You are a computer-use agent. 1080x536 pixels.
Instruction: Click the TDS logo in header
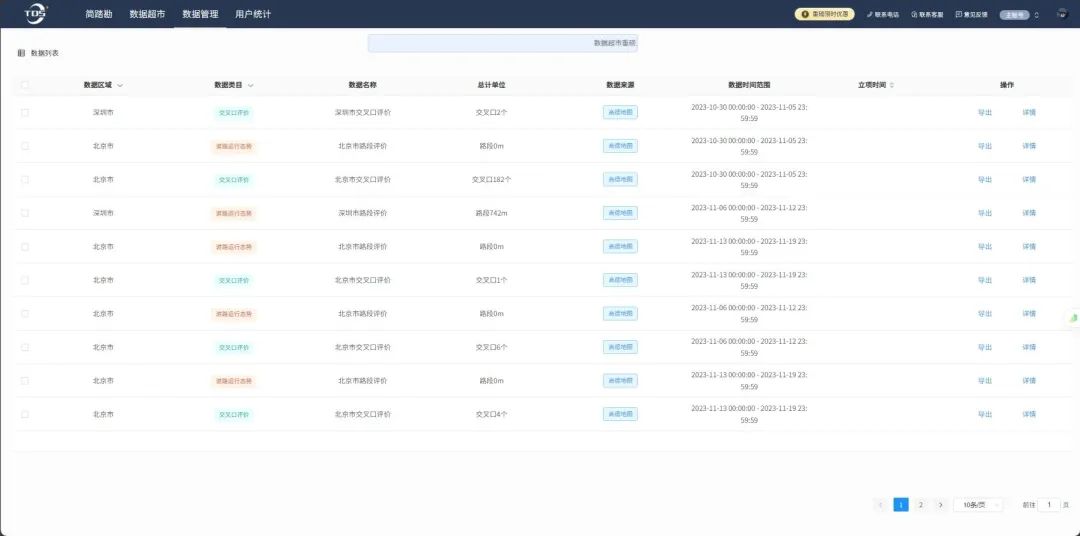(x=35, y=14)
